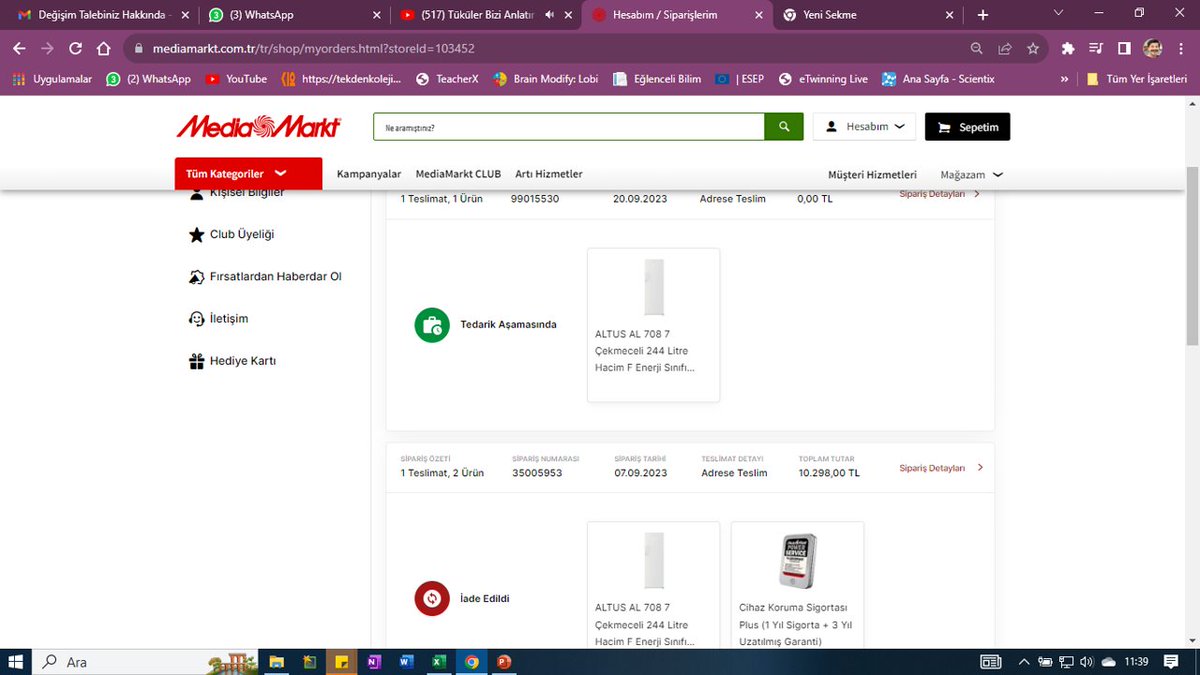Viewport: 1200px width, 675px height.
Task: Click the Hediye Kartı gift icon
Action: (x=197, y=361)
